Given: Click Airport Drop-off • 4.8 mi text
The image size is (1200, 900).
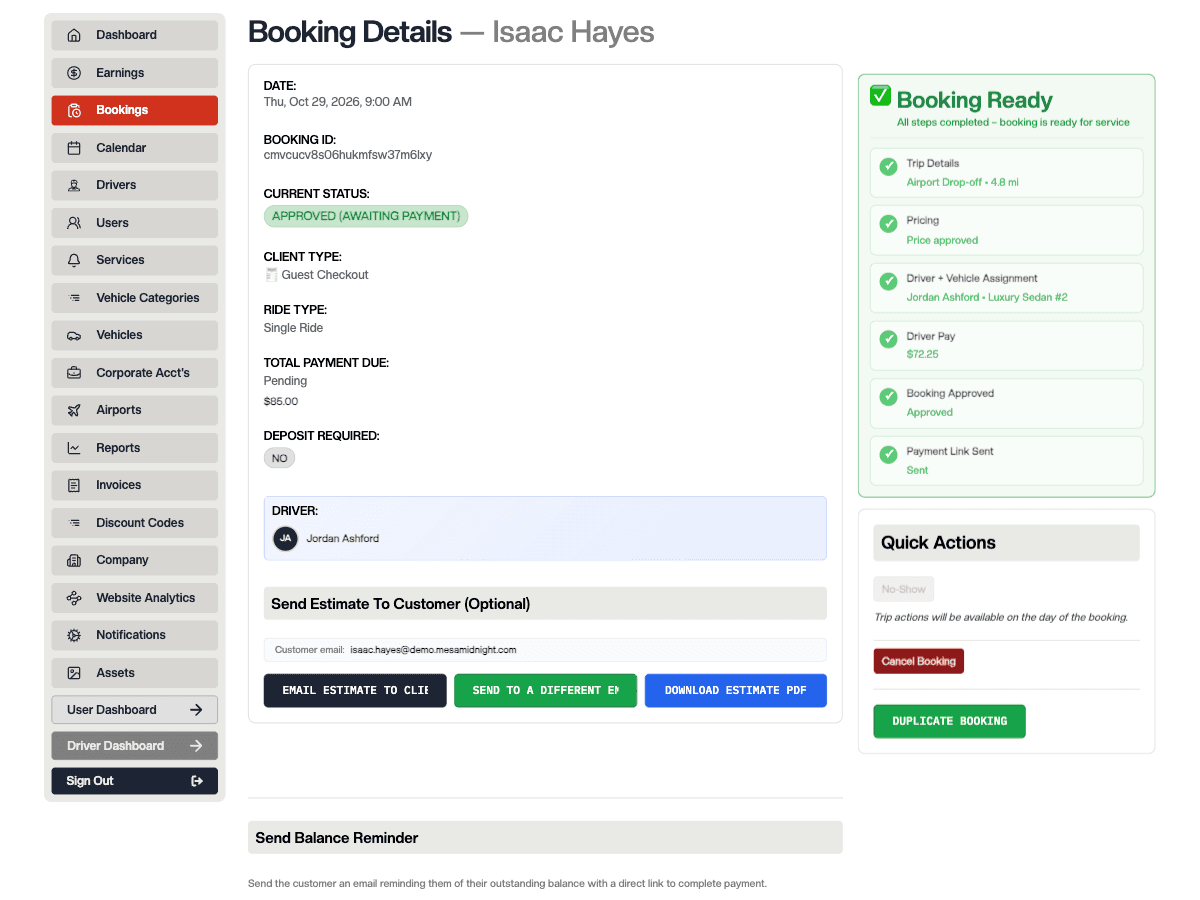Looking at the screenshot, I should pyautogui.click(x=962, y=182).
